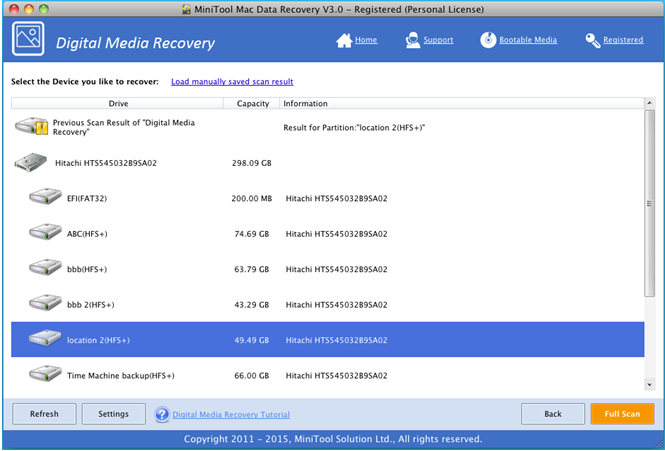The image size is (665, 451).
Task: Click the 298.09 GB capacity value
Action: point(251,163)
